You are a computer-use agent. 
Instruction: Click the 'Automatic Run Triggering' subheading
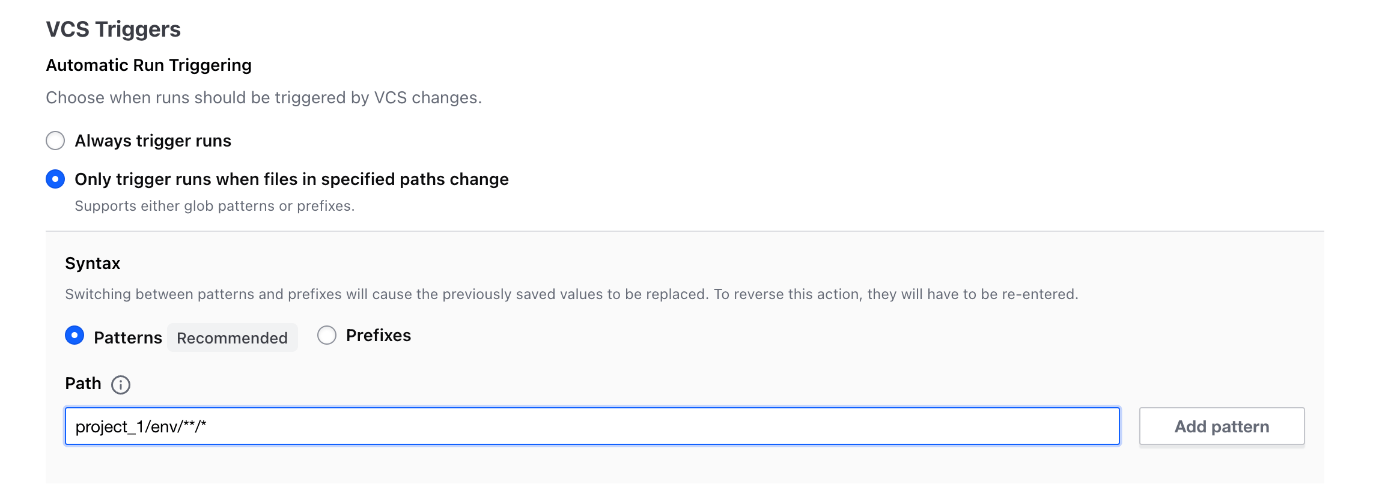(149, 66)
